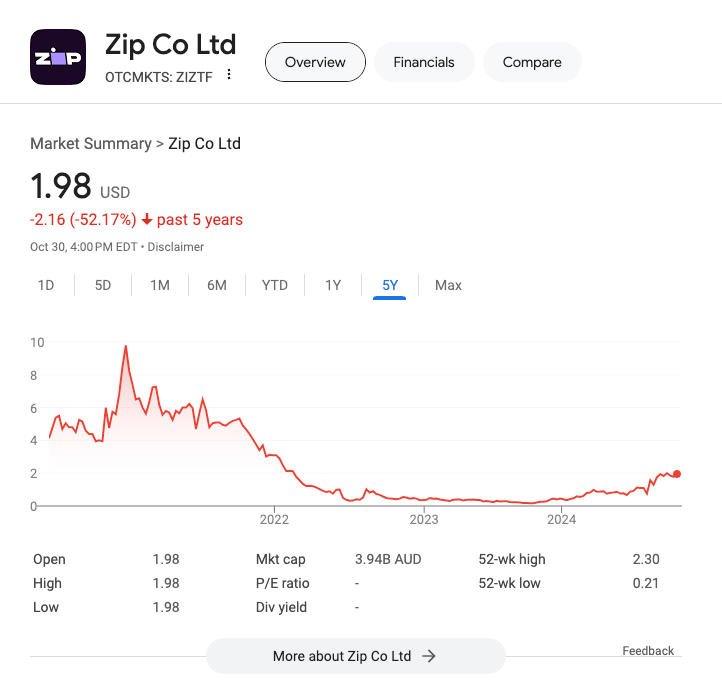Select the 5Y time range
The image size is (722, 698).
pyautogui.click(x=390, y=285)
